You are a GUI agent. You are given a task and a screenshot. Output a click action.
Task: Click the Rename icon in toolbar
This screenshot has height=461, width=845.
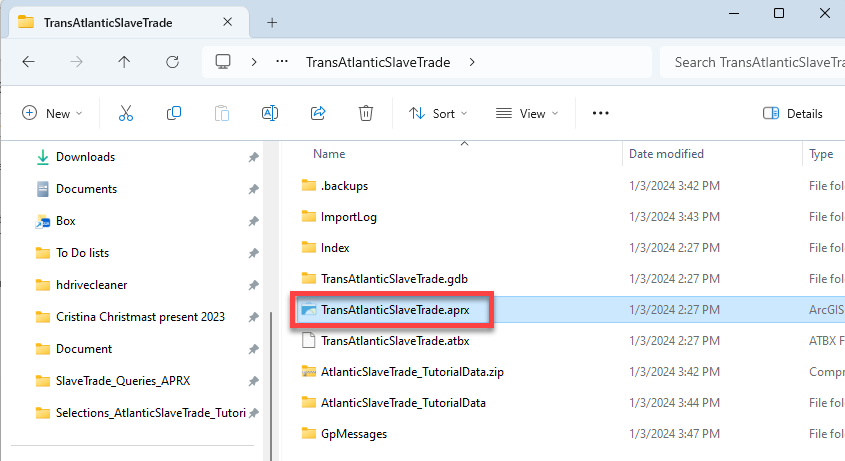coord(269,113)
